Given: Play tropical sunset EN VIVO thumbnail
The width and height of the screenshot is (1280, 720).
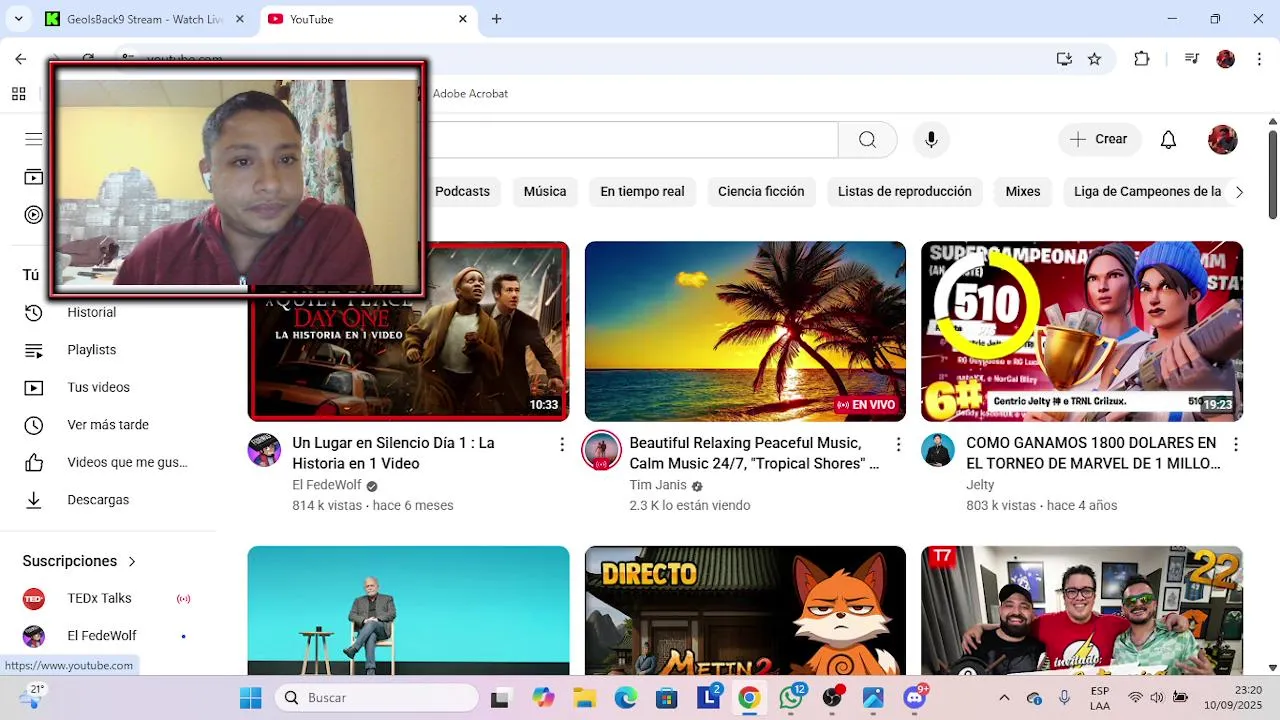Looking at the screenshot, I should 745,331.
